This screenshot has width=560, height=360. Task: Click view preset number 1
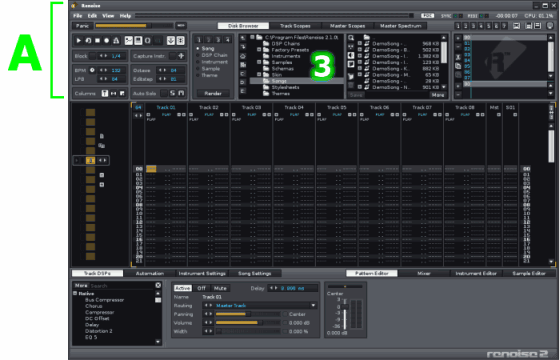(458, 26)
